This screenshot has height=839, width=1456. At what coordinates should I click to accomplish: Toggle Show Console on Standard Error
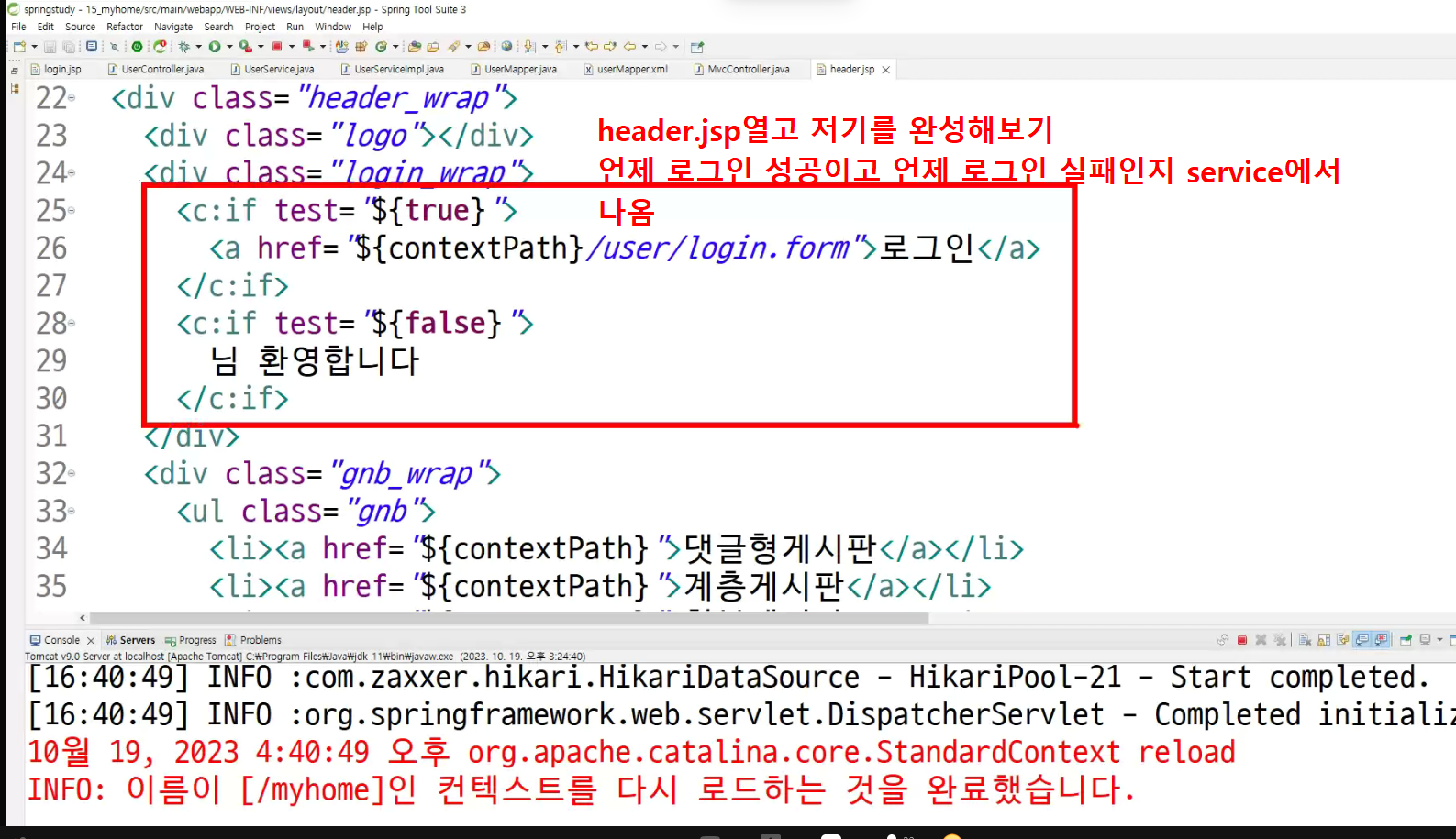coord(1381,640)
